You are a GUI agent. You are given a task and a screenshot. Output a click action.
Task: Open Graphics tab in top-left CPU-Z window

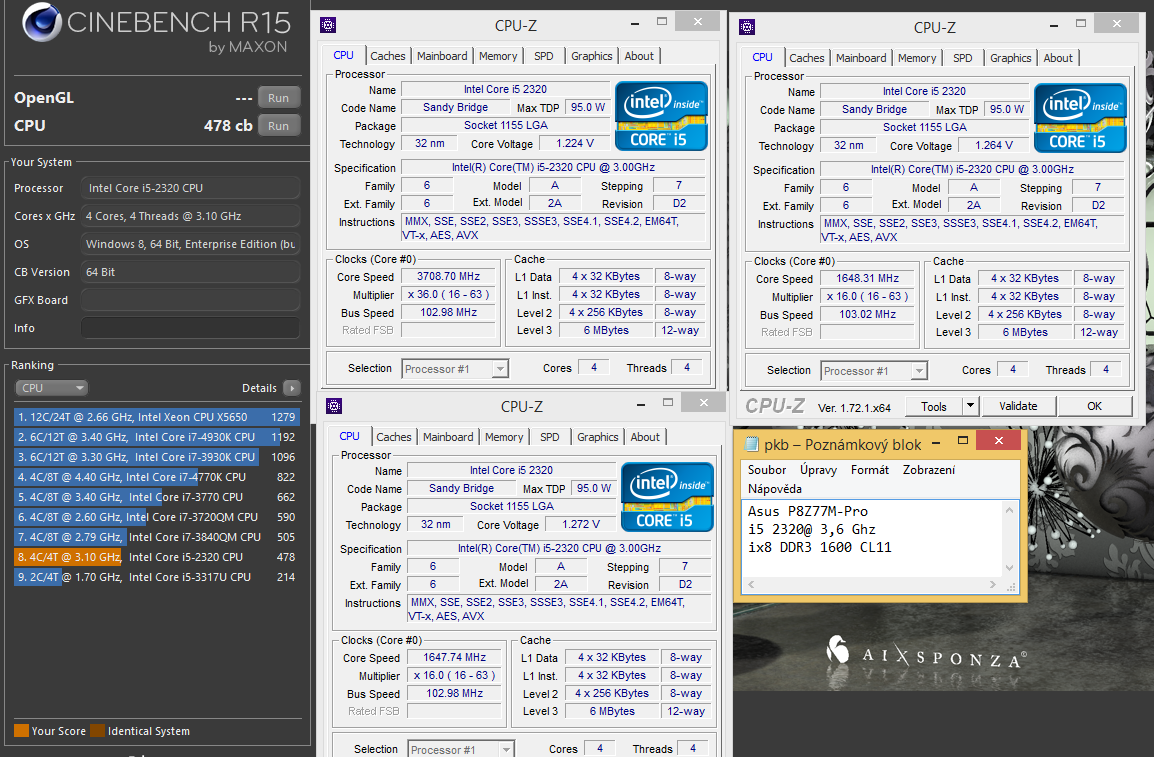592,56
